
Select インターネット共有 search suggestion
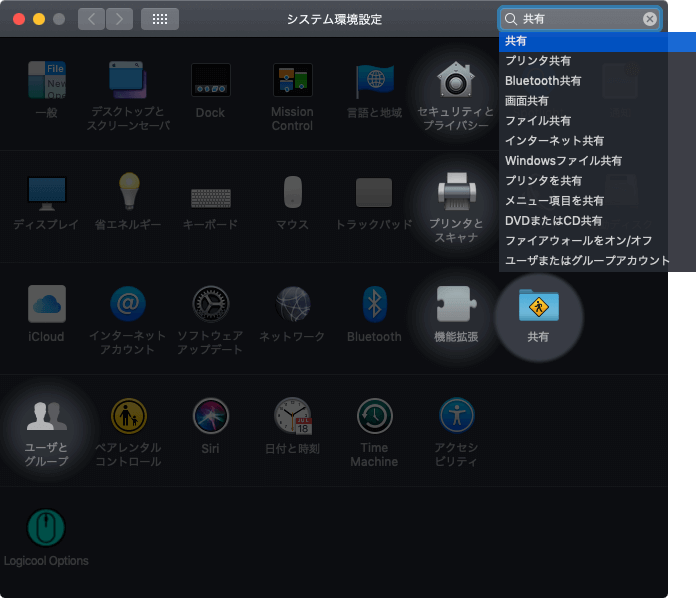click(x=597, y=141)
